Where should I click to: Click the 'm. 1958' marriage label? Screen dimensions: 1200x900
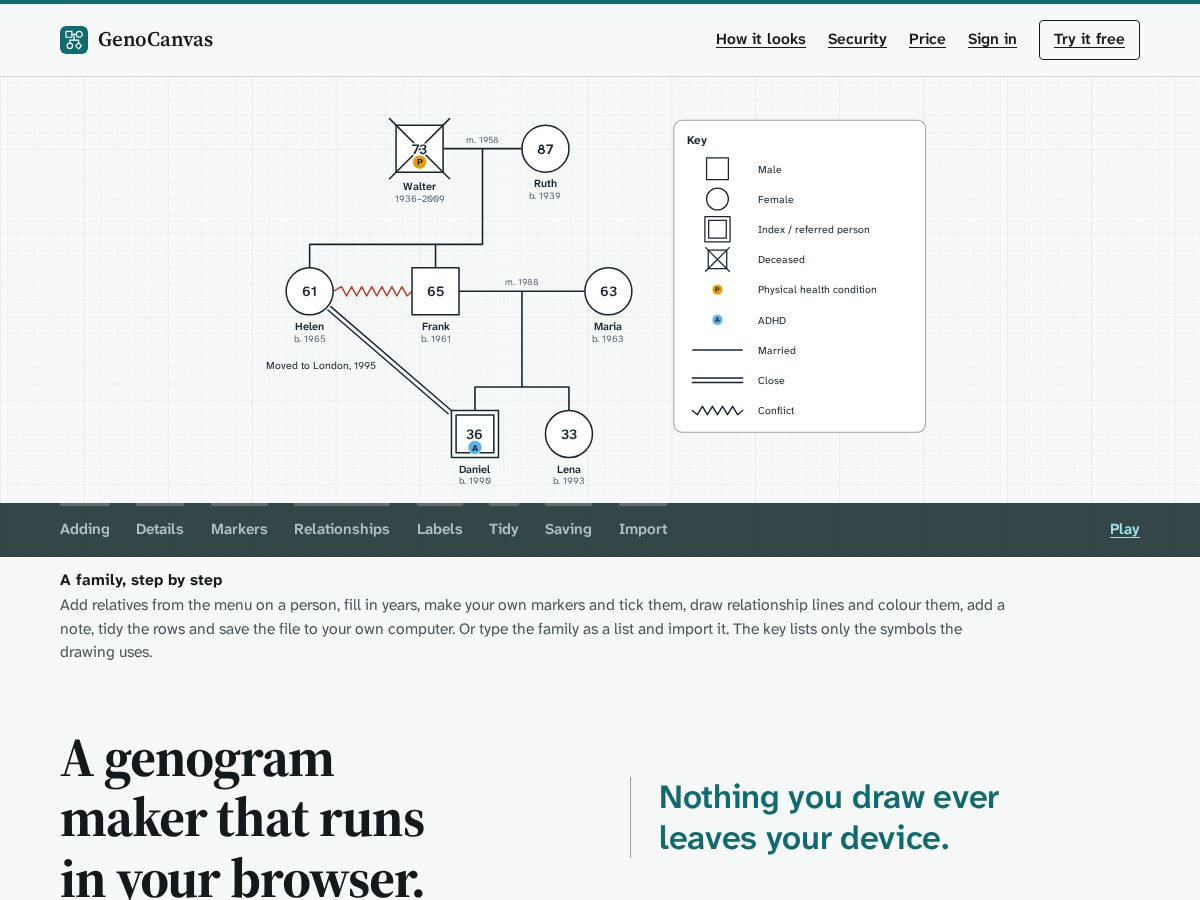[x=482, y=140]
